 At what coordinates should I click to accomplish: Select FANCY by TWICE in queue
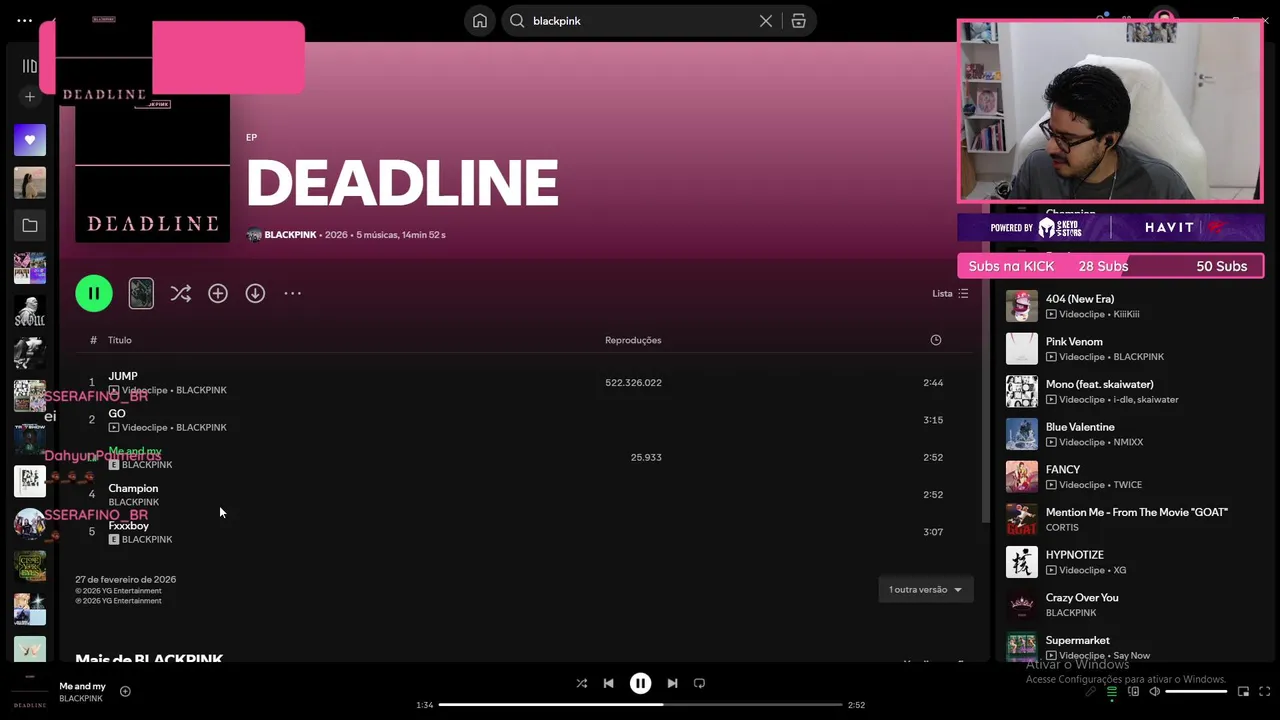click(1130, 477)
